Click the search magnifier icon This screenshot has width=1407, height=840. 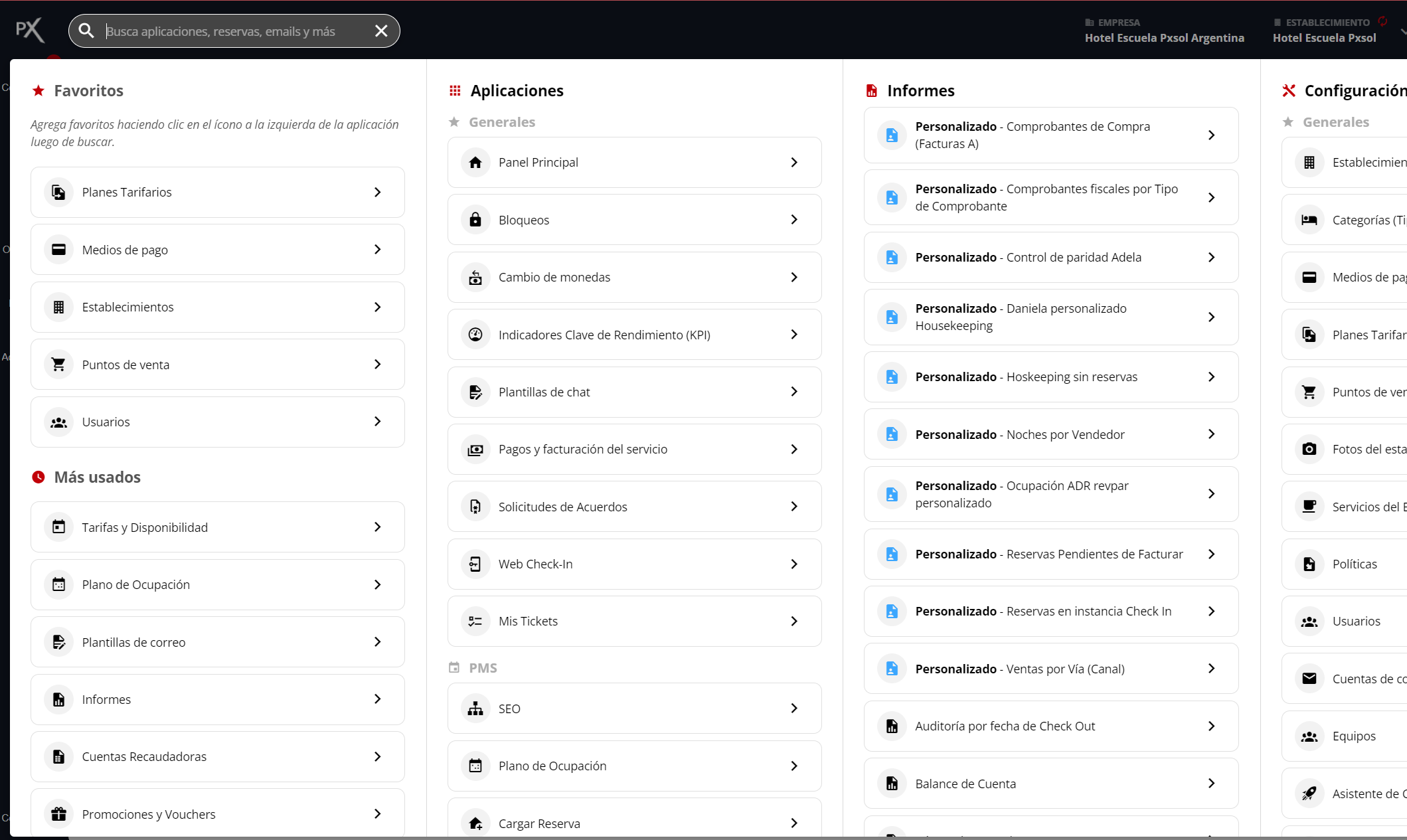pos(86,31)
